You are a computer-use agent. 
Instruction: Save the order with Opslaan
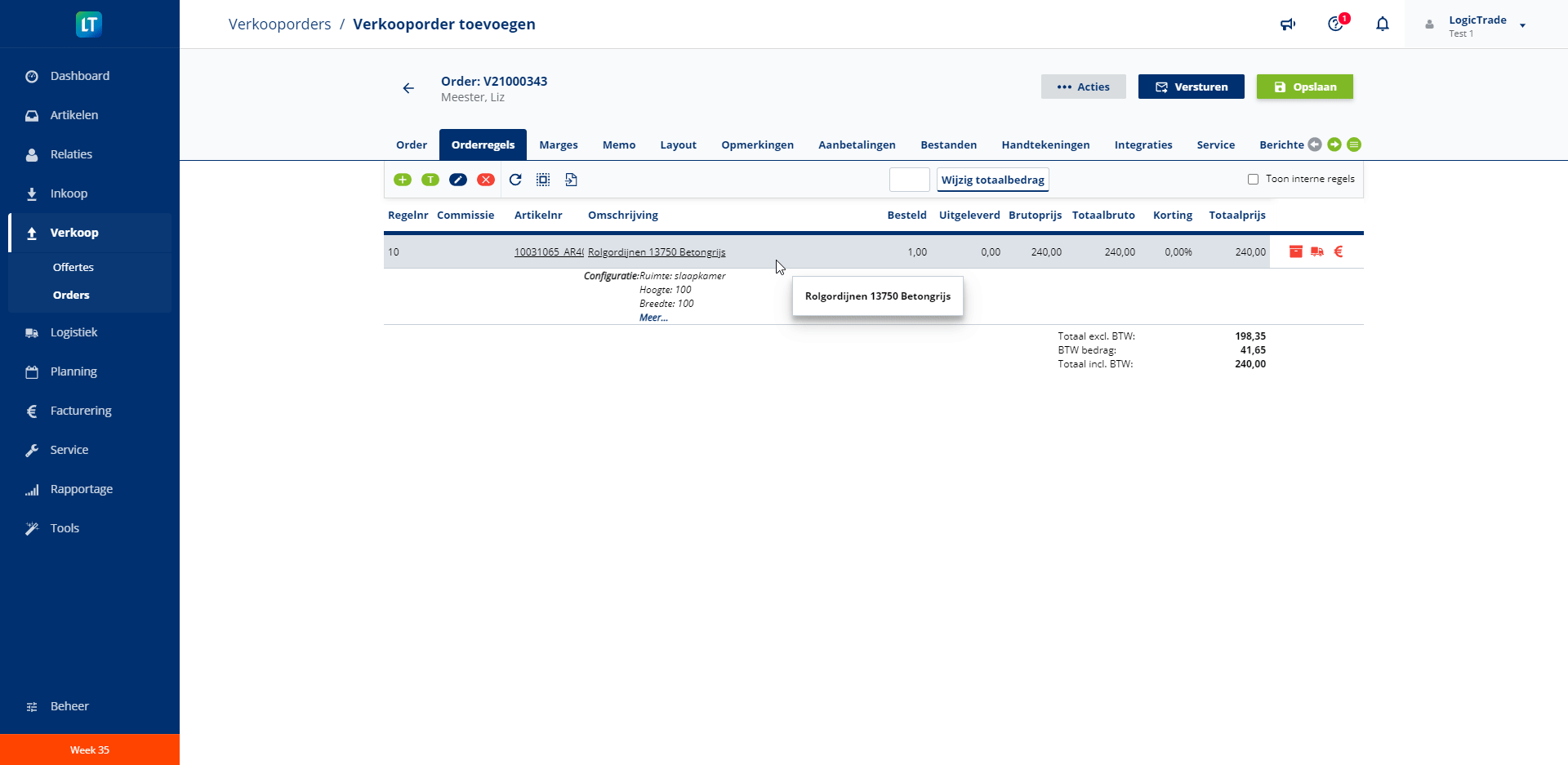point(1304,87)
